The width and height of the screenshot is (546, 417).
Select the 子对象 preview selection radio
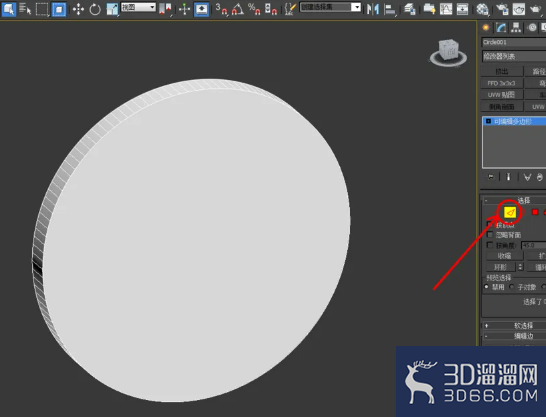coord(512,287)
